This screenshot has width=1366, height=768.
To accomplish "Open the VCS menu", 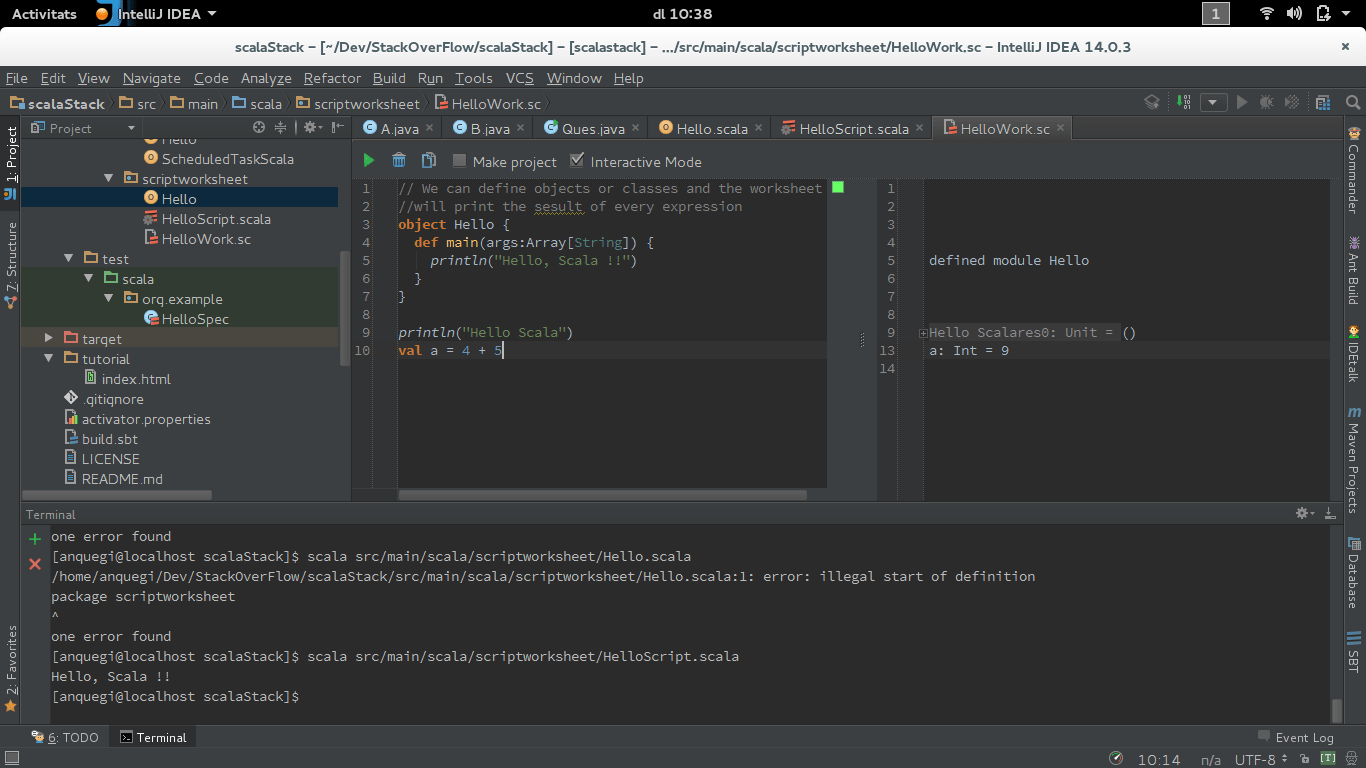I will [520, 78].
